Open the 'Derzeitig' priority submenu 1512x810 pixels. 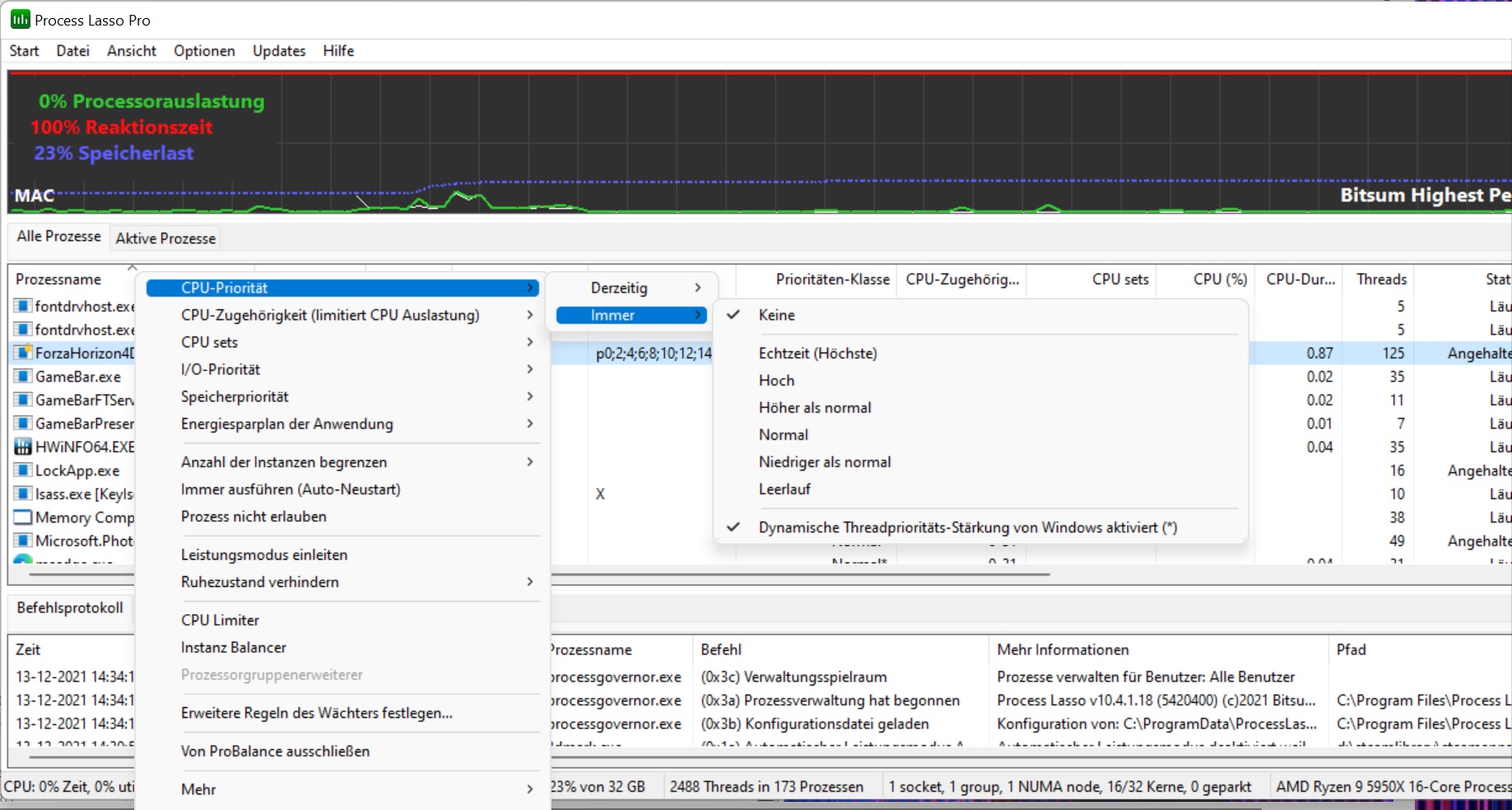[632, 288]
